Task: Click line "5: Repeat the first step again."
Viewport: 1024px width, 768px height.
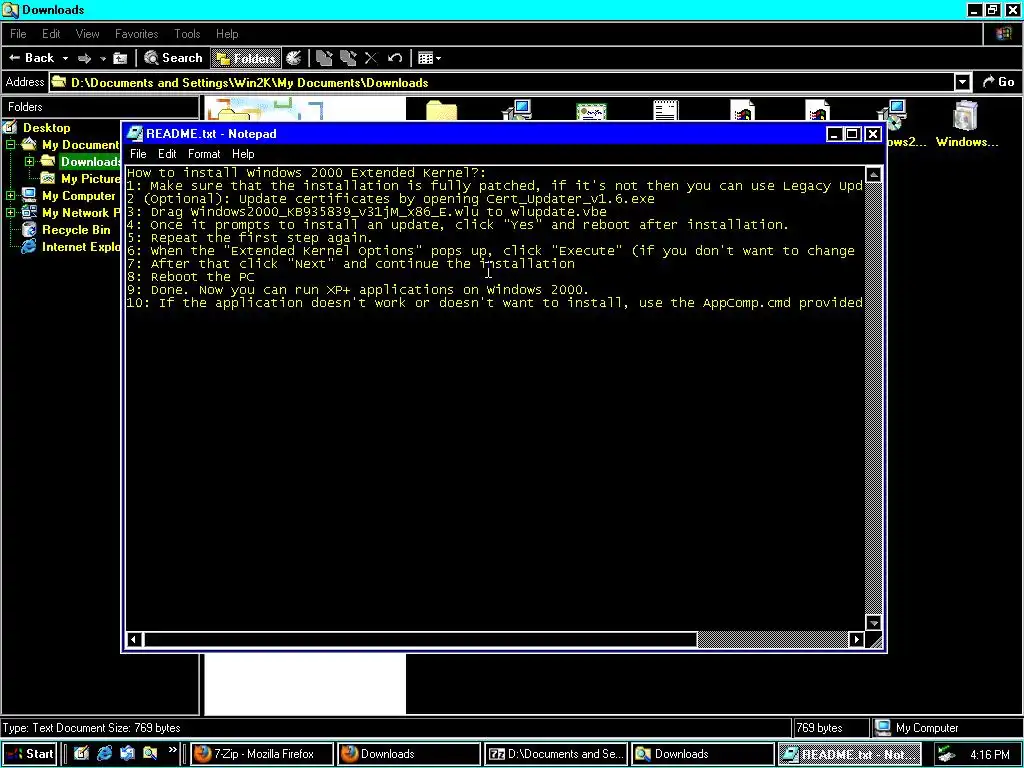Action: click(x=249, y=238)
